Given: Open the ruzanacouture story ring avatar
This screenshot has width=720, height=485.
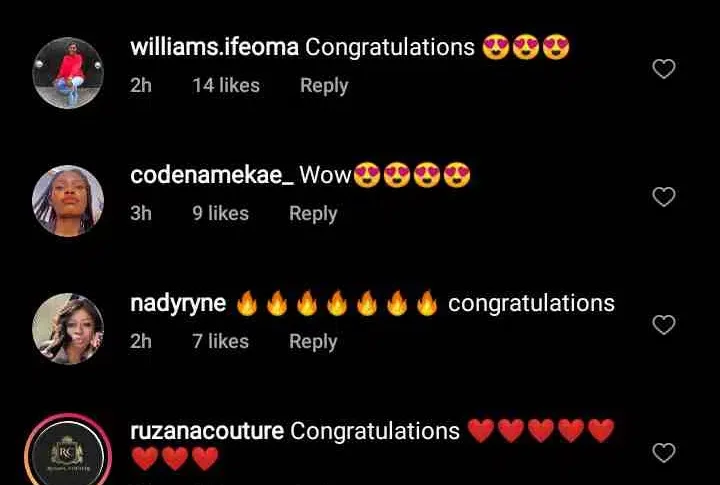Looking at the screenshot, I should click(68, 452).
